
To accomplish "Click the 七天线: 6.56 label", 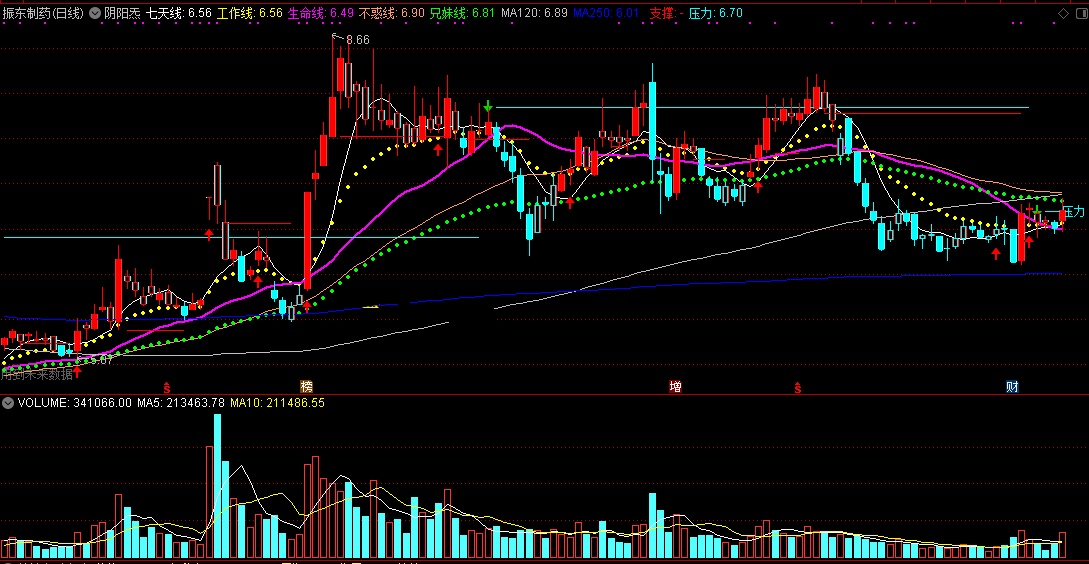I will click(179, 13).
